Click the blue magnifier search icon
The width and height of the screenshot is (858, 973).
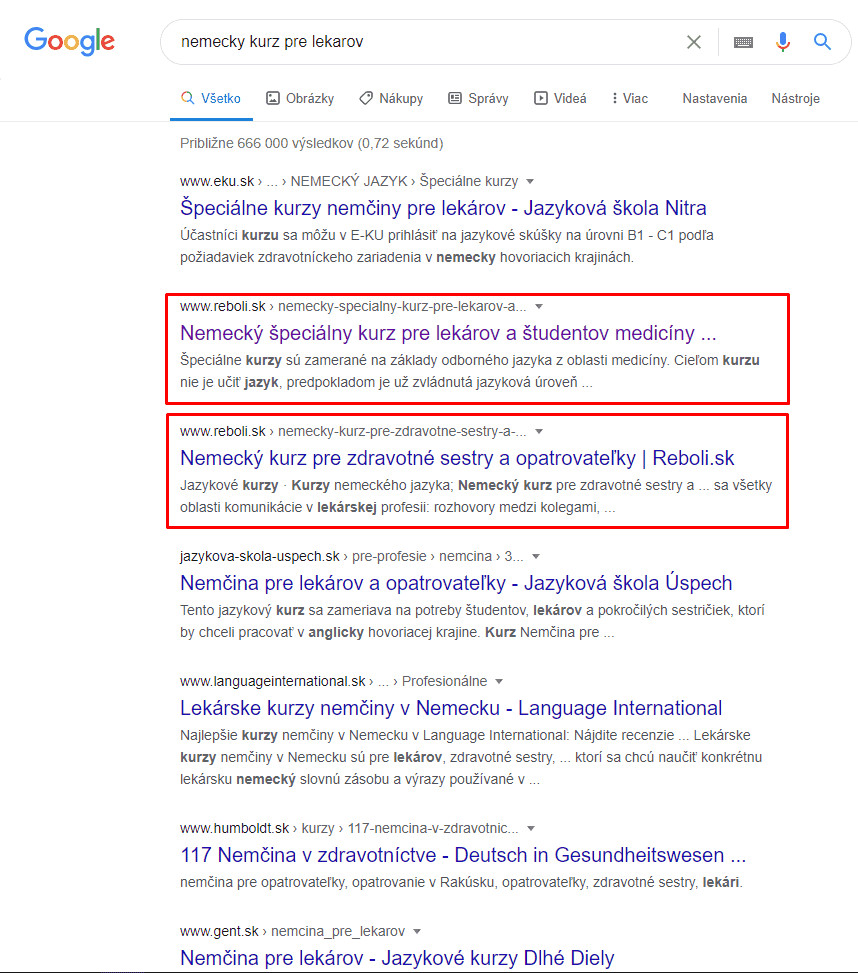pyautogui.click(x=822, y=42)
